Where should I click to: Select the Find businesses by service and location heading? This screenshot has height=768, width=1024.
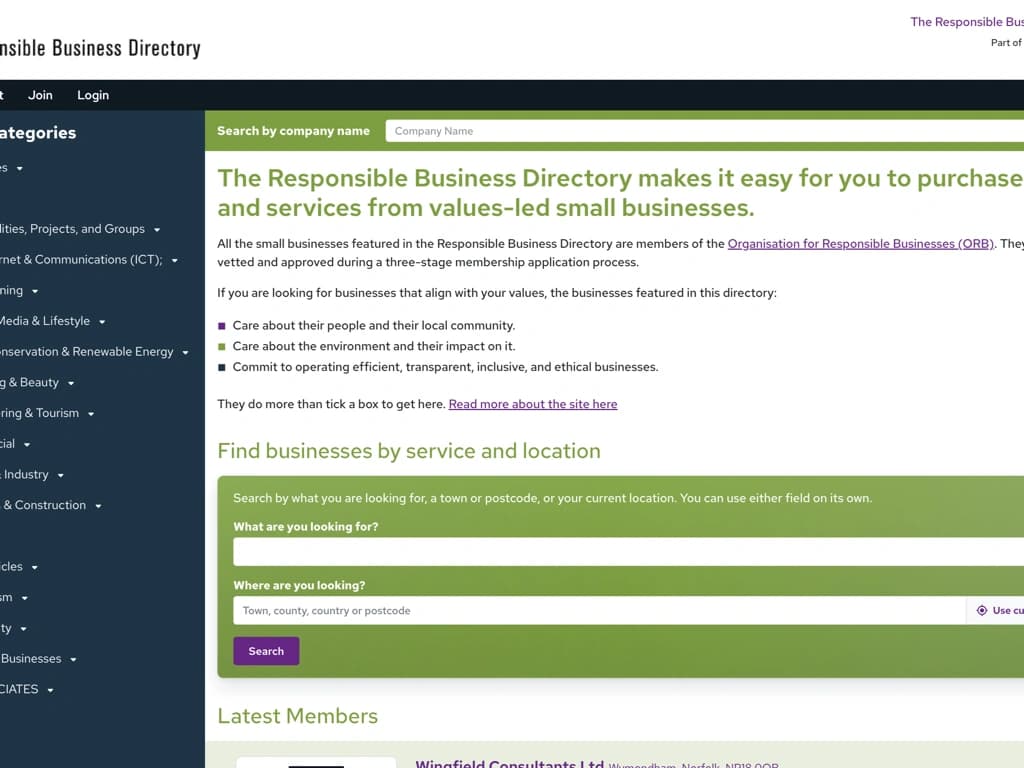[409, 451]
